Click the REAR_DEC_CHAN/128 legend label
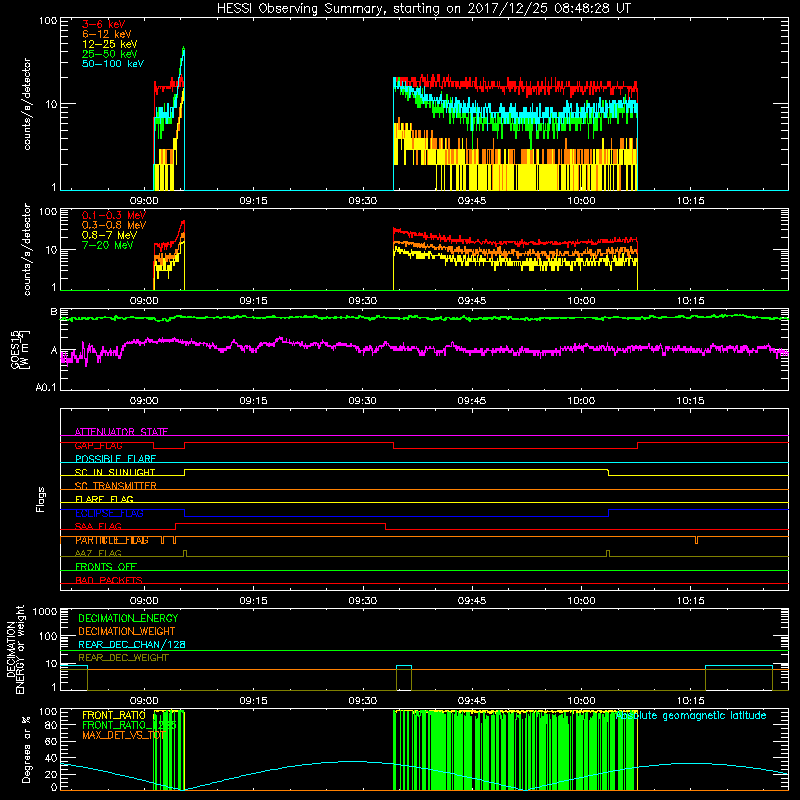This screenshot has width=800, height=800. pyautogui.click(x=132, y=644)
